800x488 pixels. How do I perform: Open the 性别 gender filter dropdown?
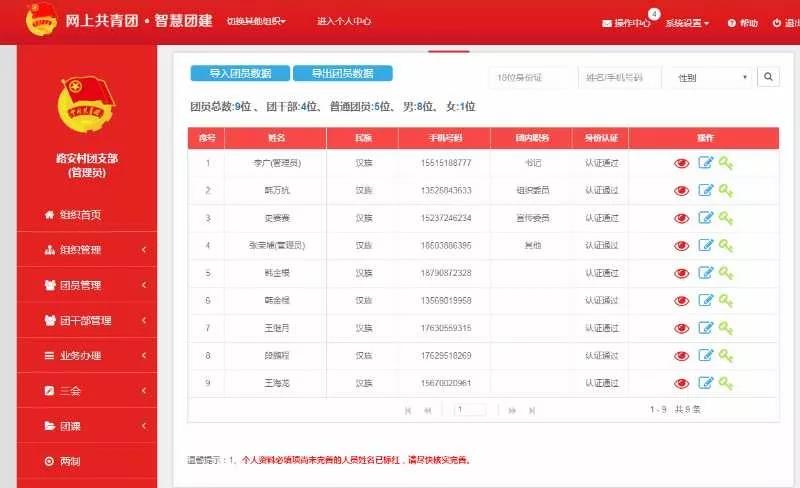pos(712,78)
